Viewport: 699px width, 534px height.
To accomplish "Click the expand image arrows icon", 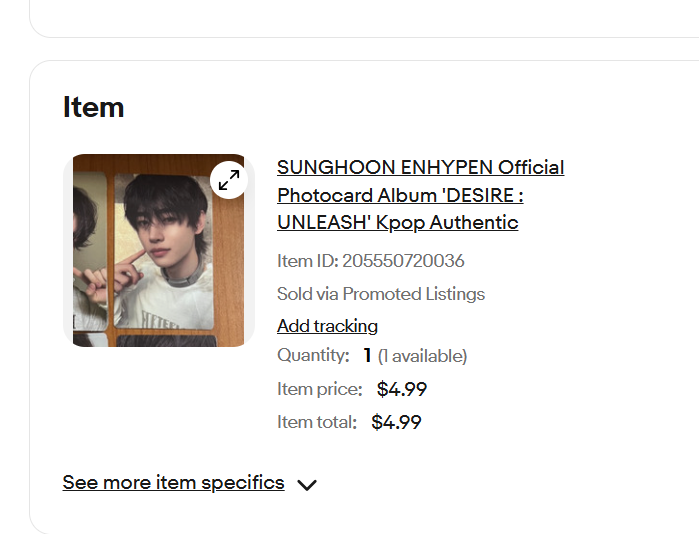I will [229, 180].
